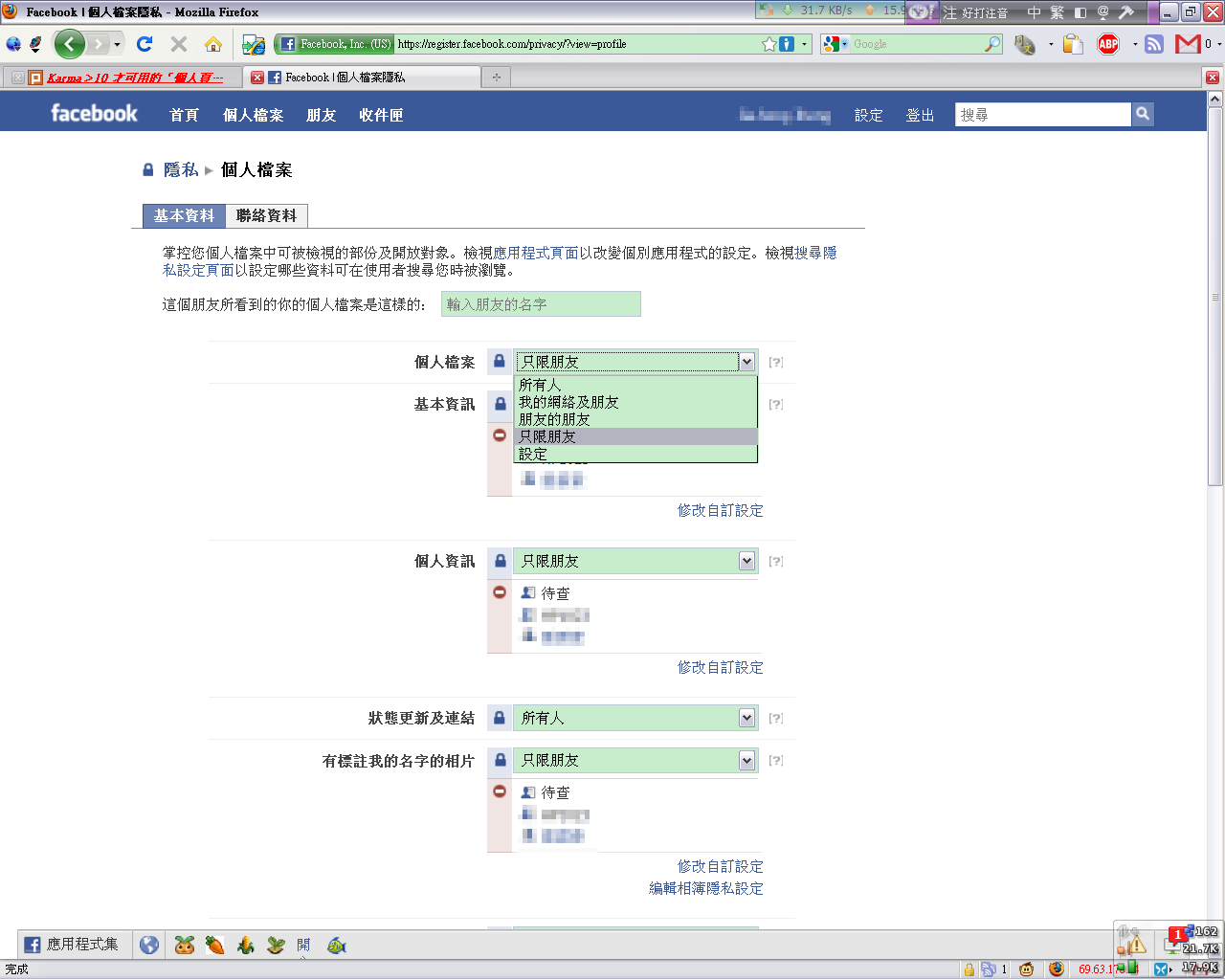Click the browser forward arrow button

pos(98,44)
